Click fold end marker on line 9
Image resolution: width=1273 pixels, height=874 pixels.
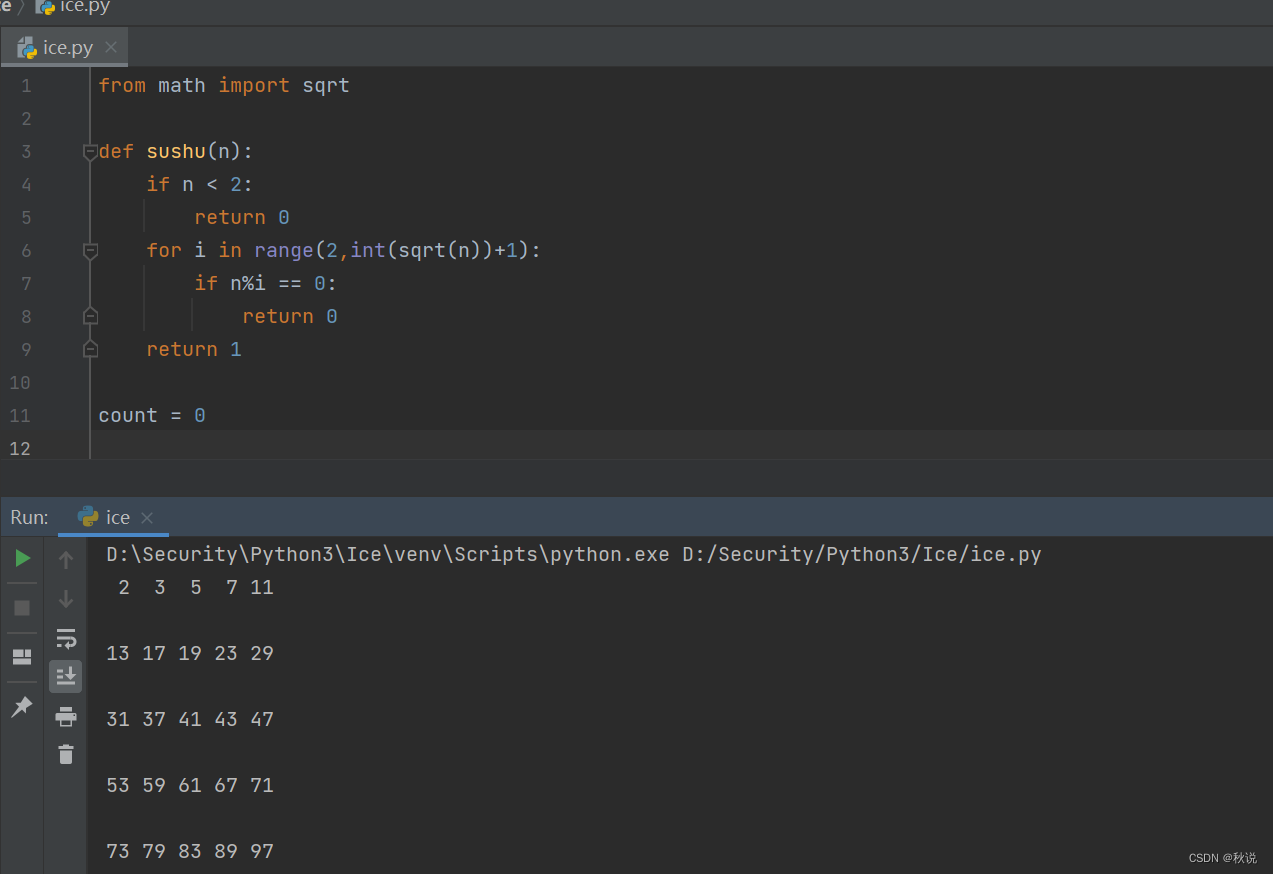click(x=90, y=349)
